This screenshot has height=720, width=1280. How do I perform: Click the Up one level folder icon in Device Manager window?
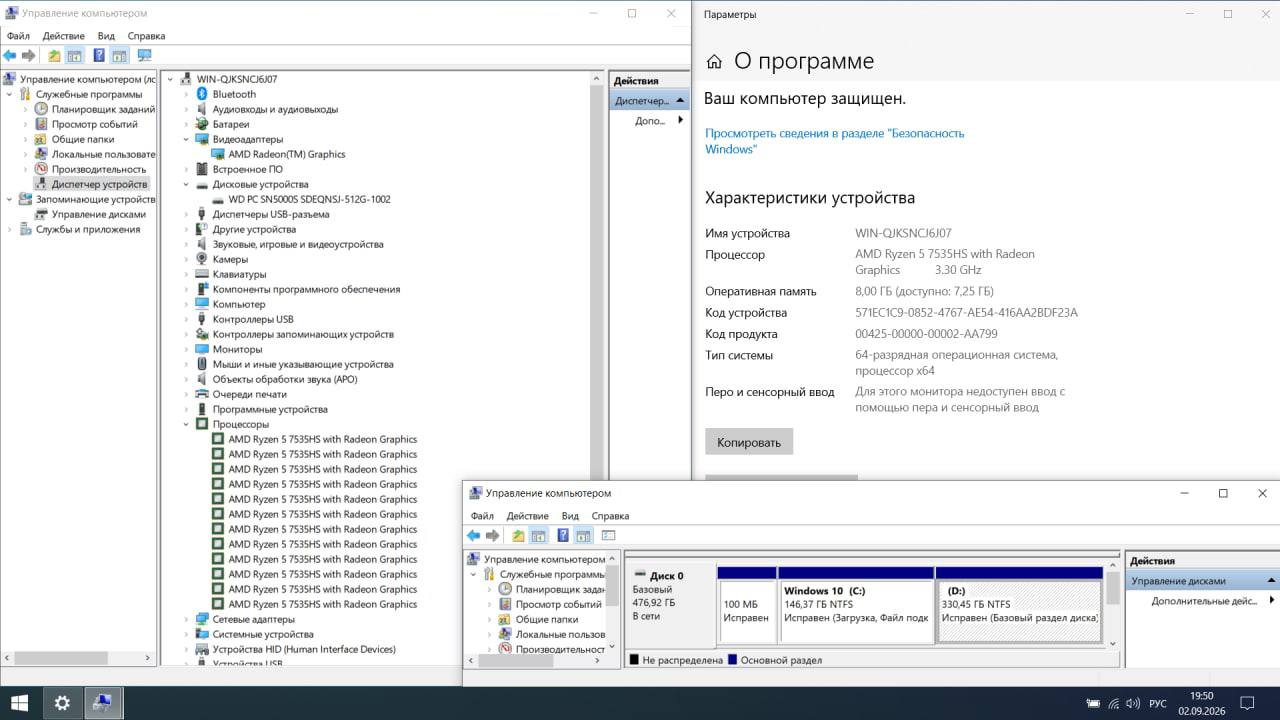[55, 56]
